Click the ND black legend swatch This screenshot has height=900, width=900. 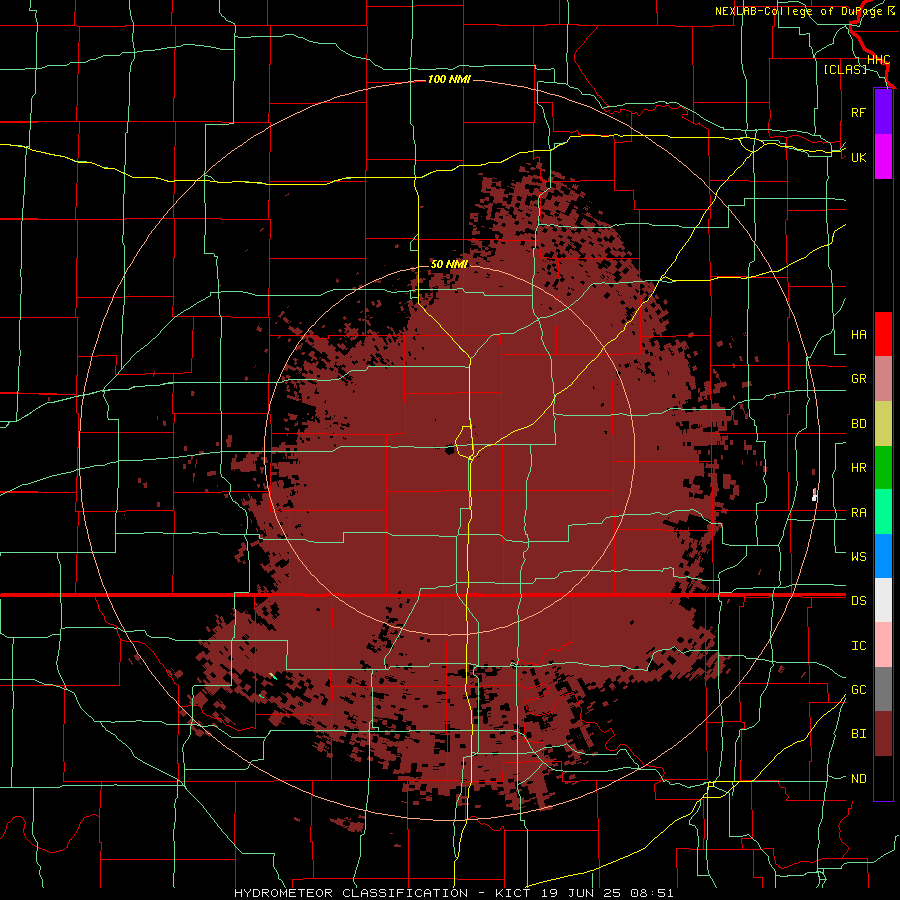[x=883, y=778]
